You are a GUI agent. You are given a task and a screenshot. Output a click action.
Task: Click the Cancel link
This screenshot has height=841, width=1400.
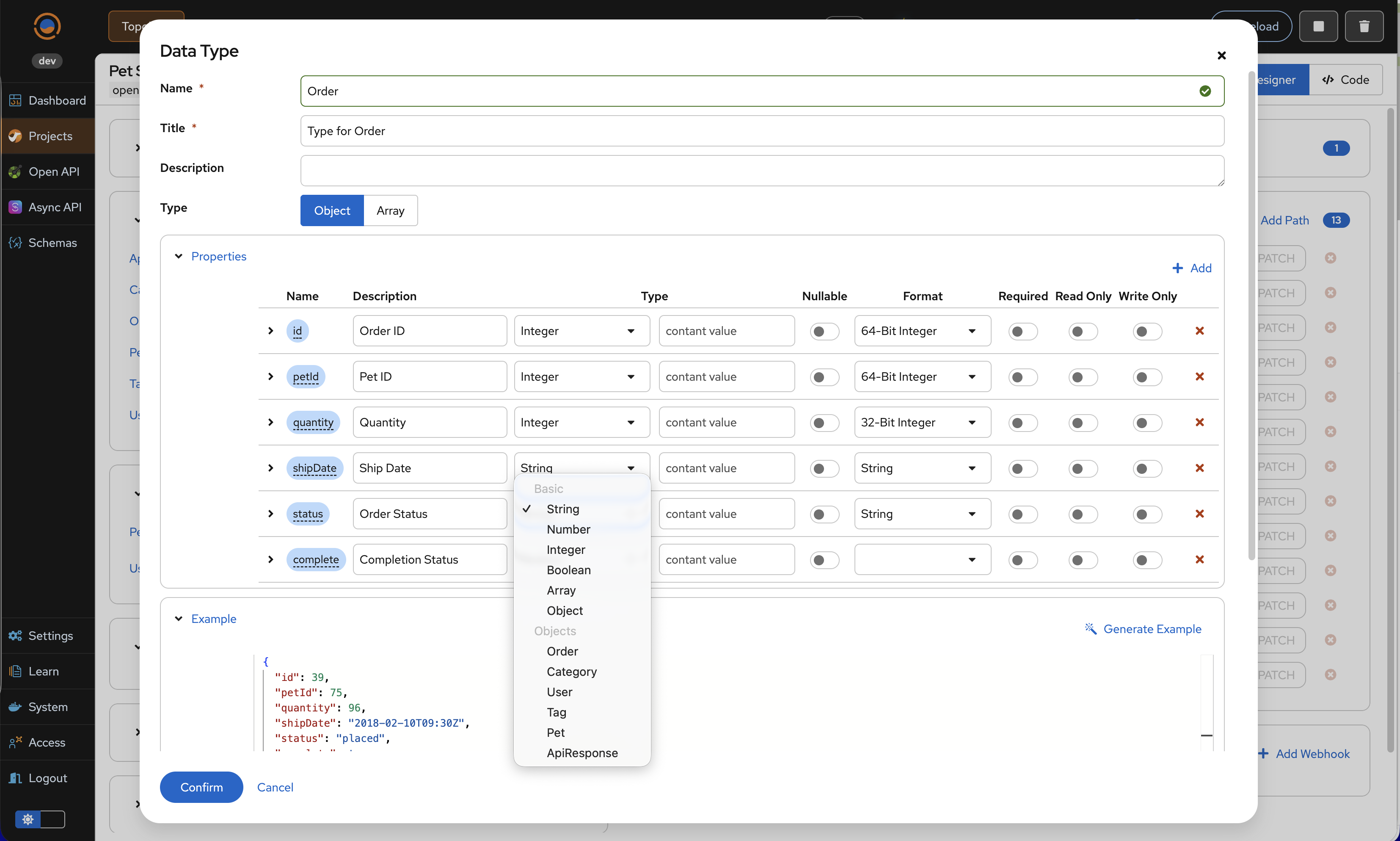click(275, 787)
